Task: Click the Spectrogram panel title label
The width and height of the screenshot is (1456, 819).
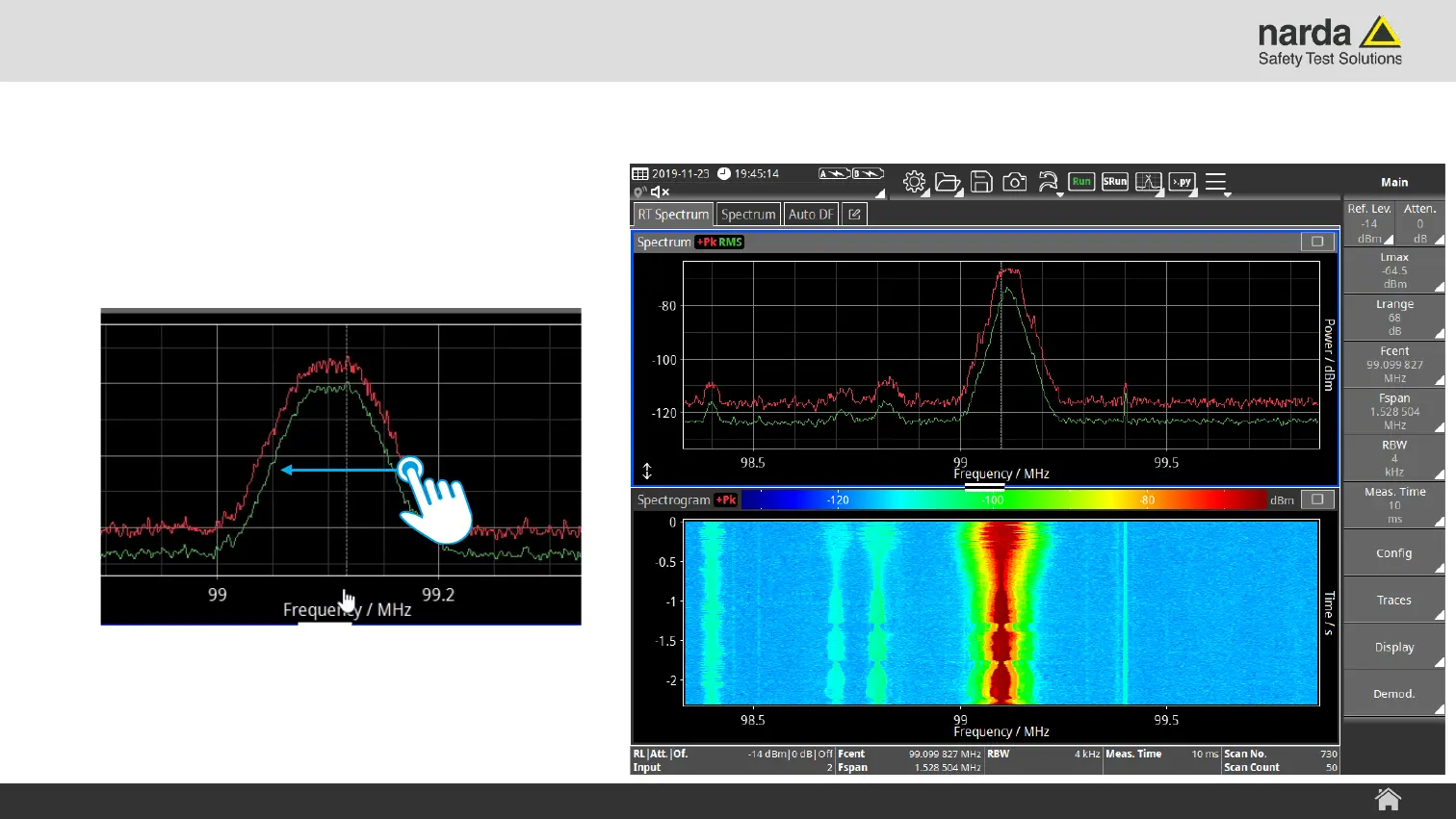Action: [x=673, y=499]
